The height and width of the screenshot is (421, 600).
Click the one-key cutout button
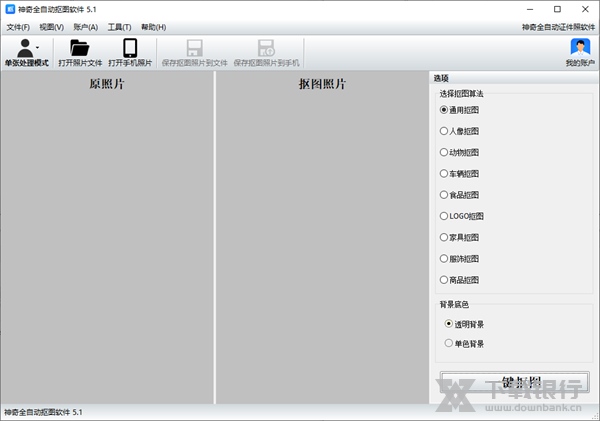pos(514,383)
